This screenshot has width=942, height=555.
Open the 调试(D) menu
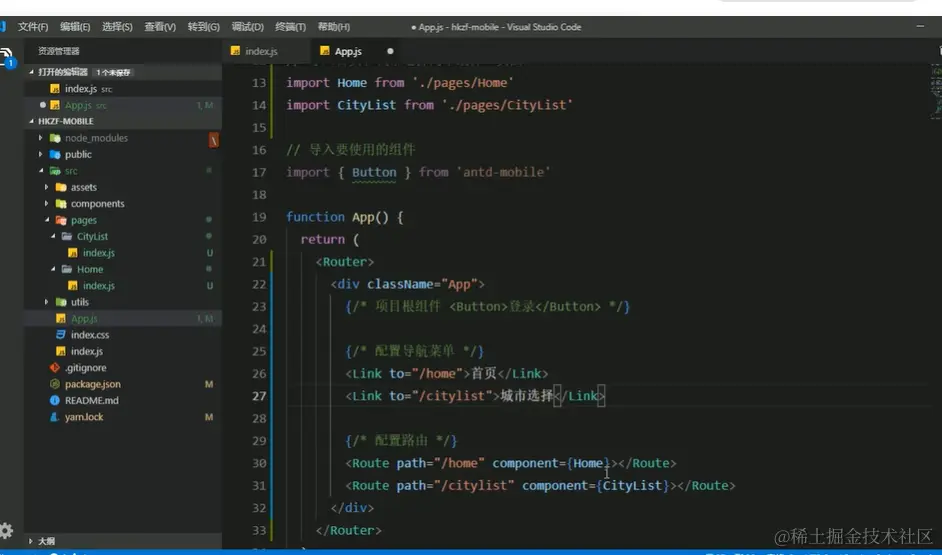click(248, 27)
